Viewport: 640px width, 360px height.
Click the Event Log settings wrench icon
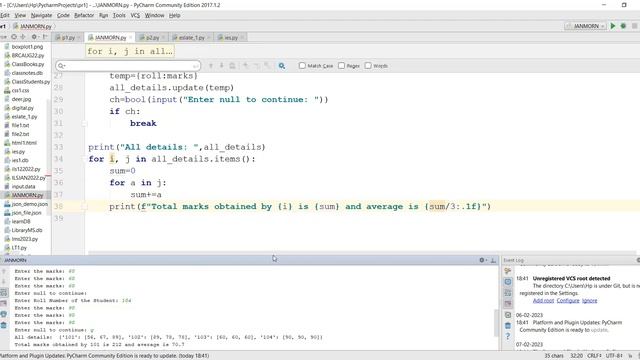point(508,271)
